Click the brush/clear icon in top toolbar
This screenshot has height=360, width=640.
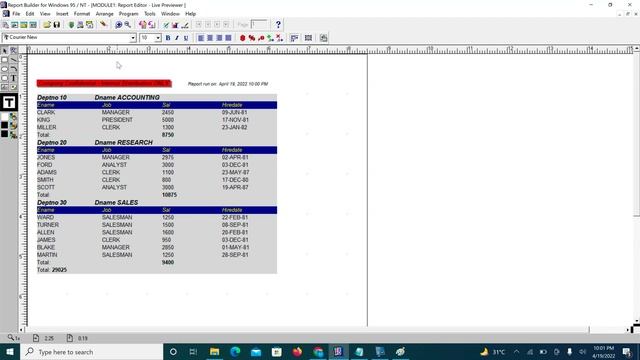click(x=104, y=25)
